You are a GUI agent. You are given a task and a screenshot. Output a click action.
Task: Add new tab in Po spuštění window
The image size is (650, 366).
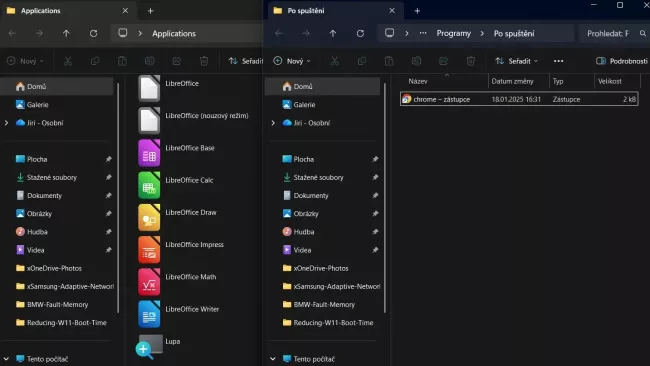(x=417, y=11)
